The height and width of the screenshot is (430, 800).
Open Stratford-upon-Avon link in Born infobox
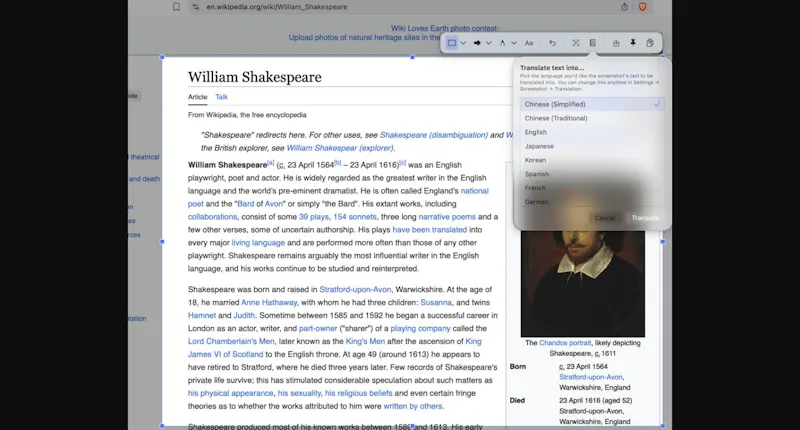[x=591, y=377]
